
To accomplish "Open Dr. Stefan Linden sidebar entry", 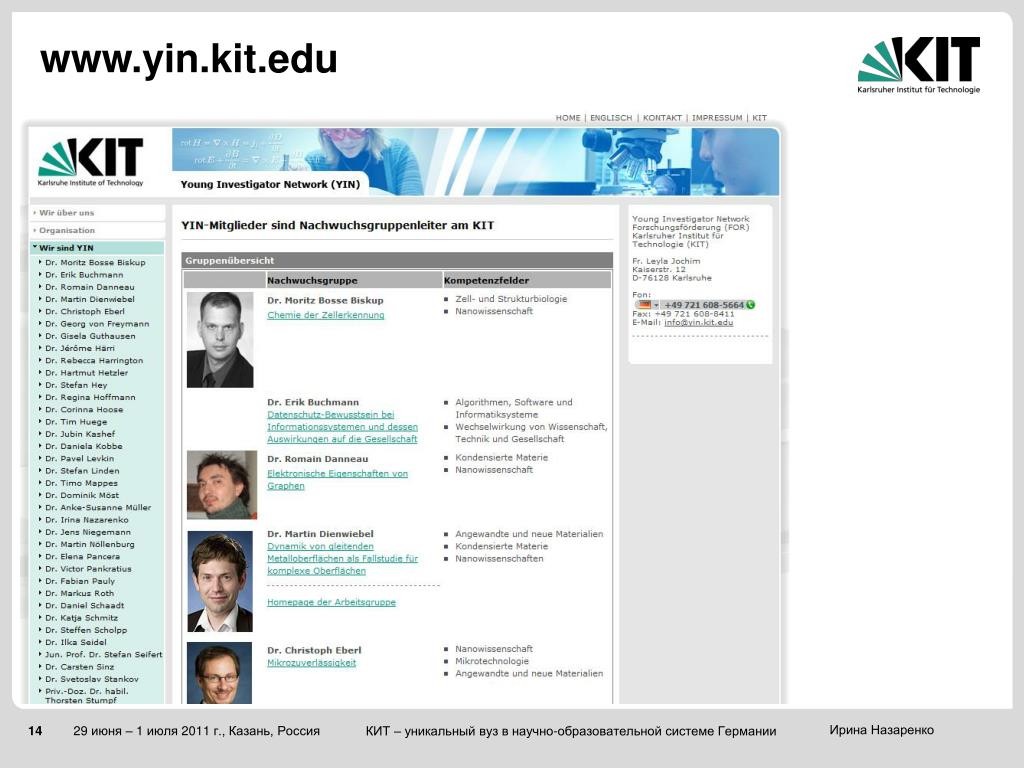I will click(x=82, y=471).
